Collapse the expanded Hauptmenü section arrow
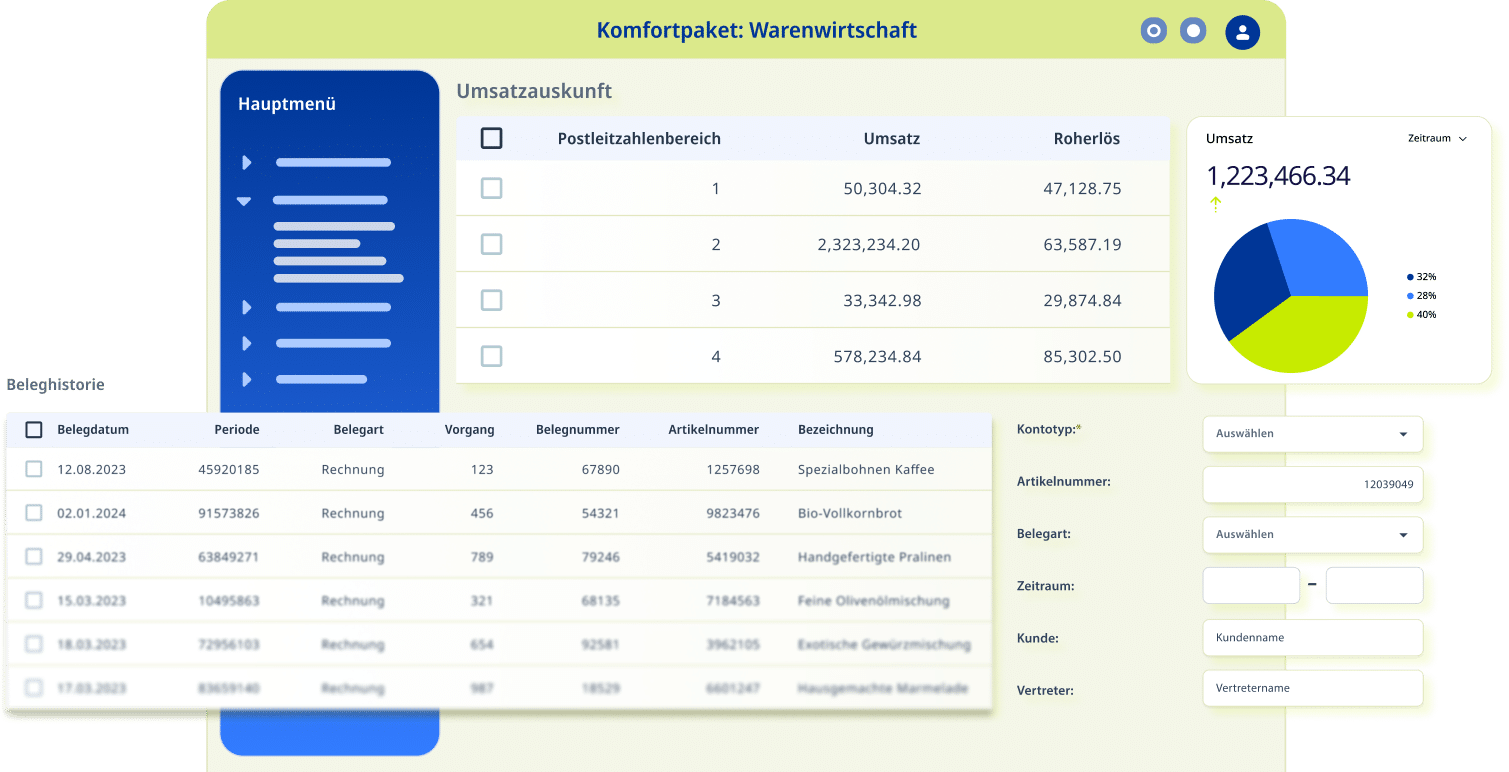 pos(244,201)
